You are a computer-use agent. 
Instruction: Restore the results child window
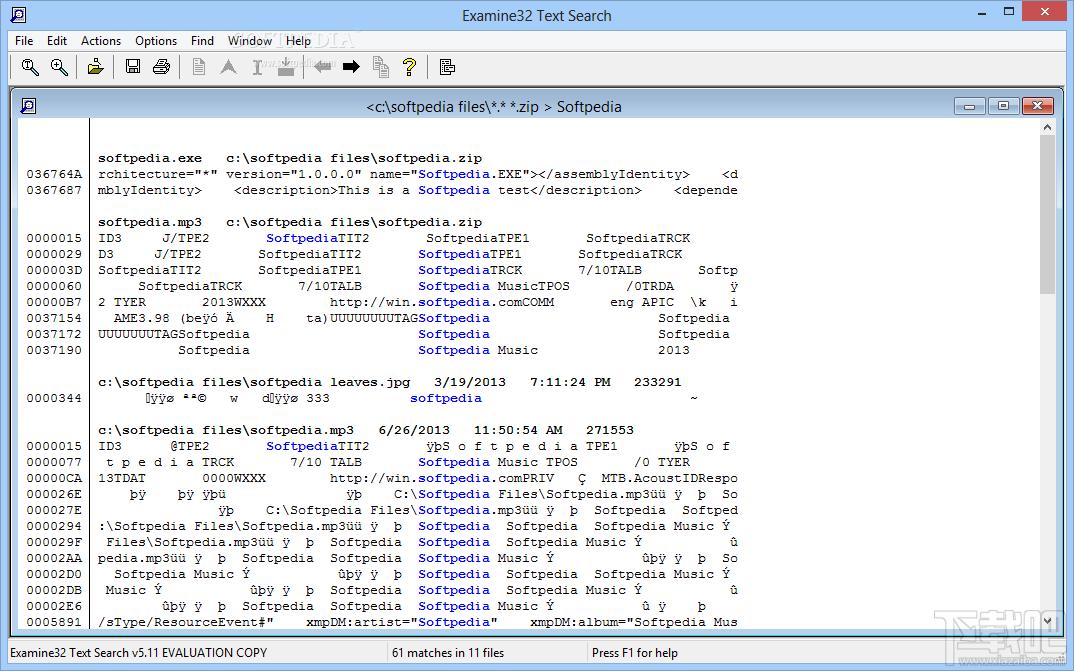(1003, 106)
